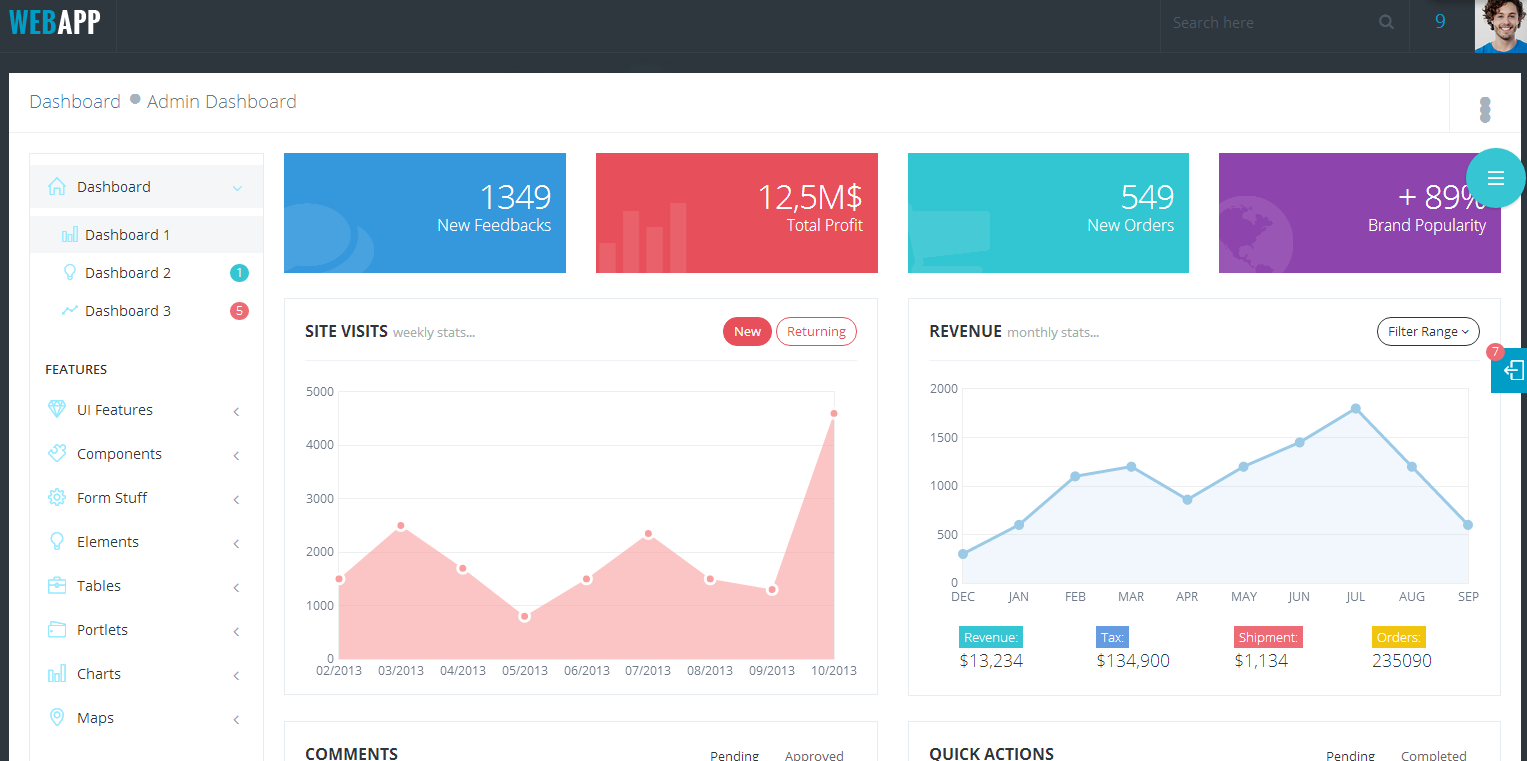The image size is (1527, 761).
Task: Open the teal hamburger menu button
Action: pos(1495,178)
